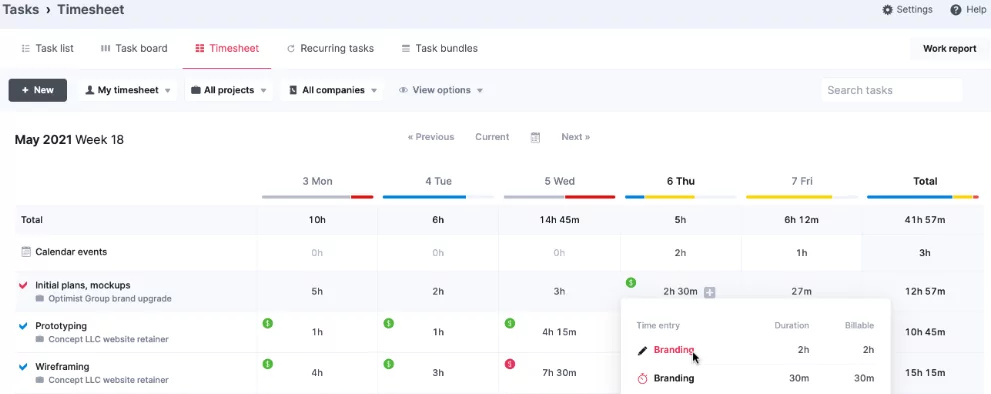The image size is (991, 394).
Task: Switch to the Task board tab
Action: click(134, 48)
